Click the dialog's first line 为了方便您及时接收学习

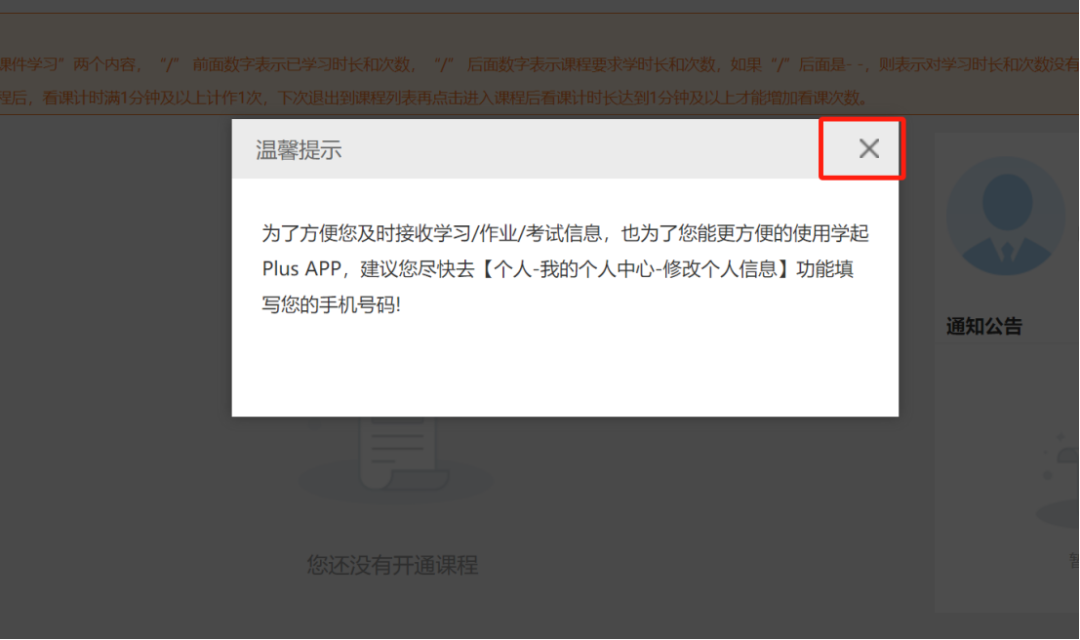[x=565, y=234]
